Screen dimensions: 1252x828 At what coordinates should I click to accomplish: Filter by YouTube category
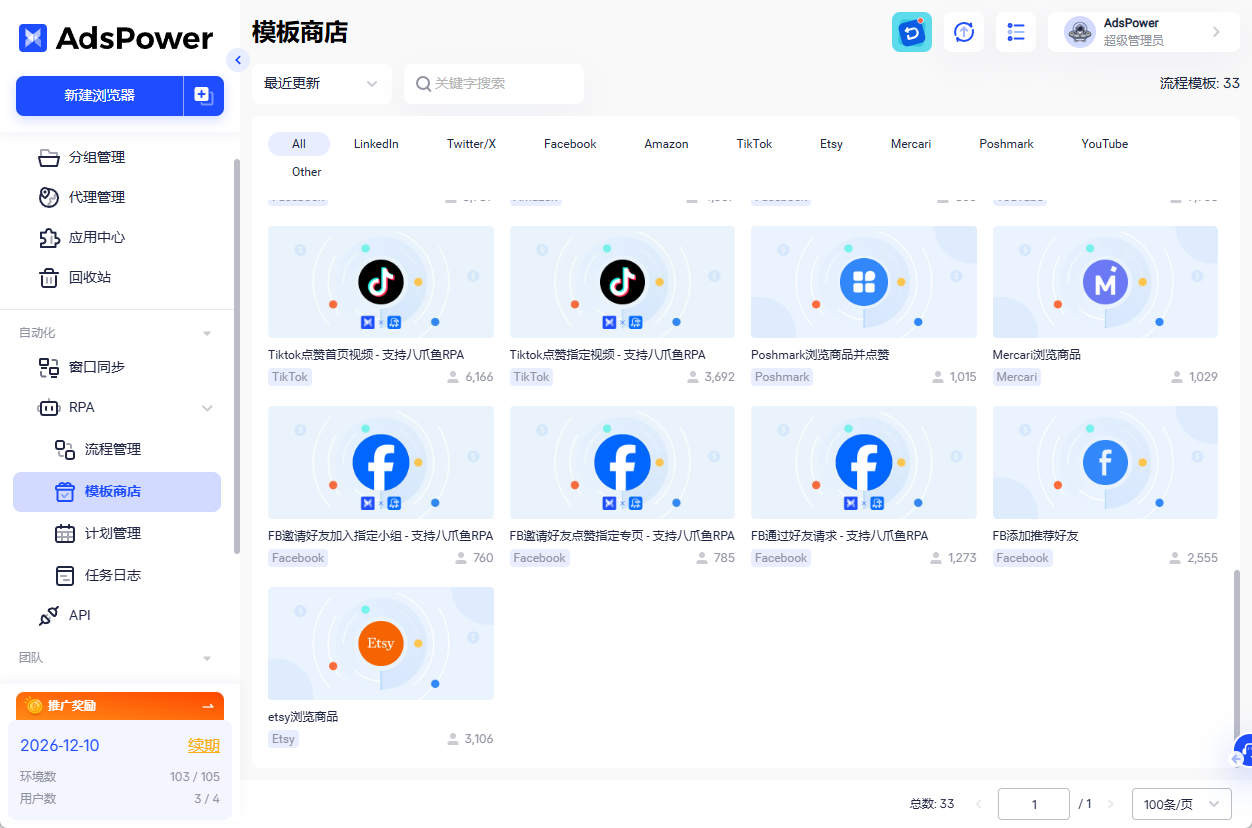point(1104,144)
